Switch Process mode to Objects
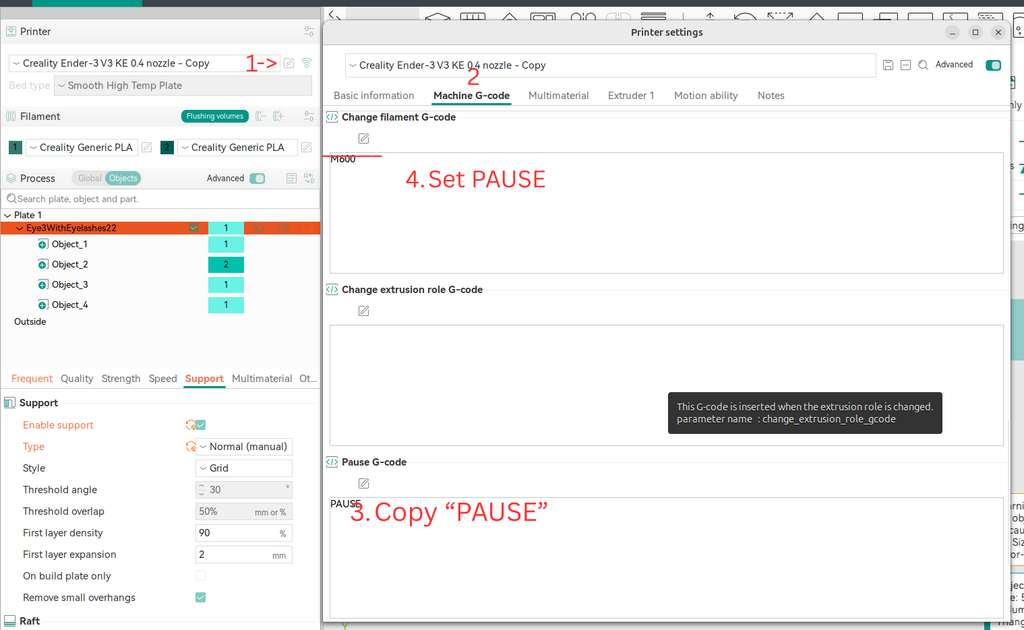 pyautogui.click(x=123, y=178)
